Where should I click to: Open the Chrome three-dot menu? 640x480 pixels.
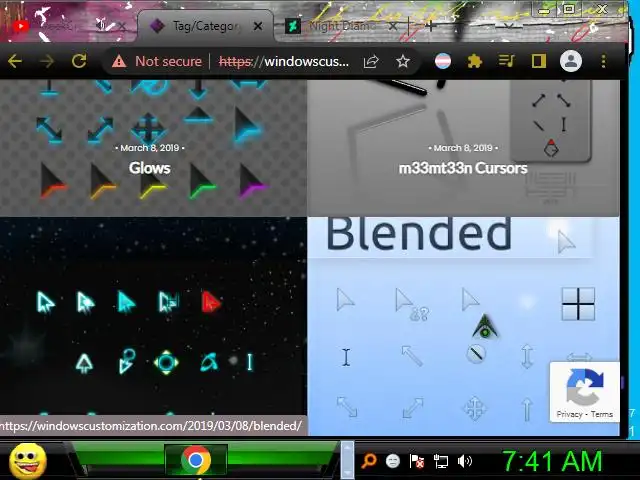pyautogui.click(x=603, y=61)
